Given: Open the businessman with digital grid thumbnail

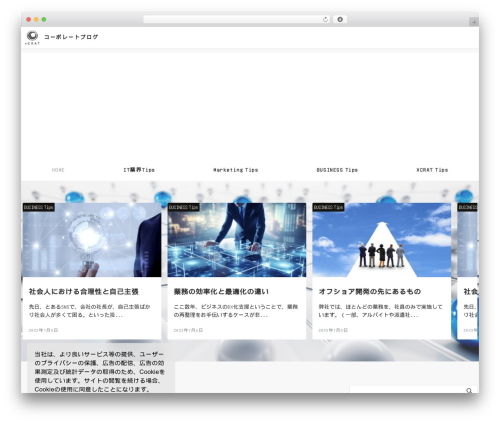Looking at the screenshot, I should coord(237,240).
